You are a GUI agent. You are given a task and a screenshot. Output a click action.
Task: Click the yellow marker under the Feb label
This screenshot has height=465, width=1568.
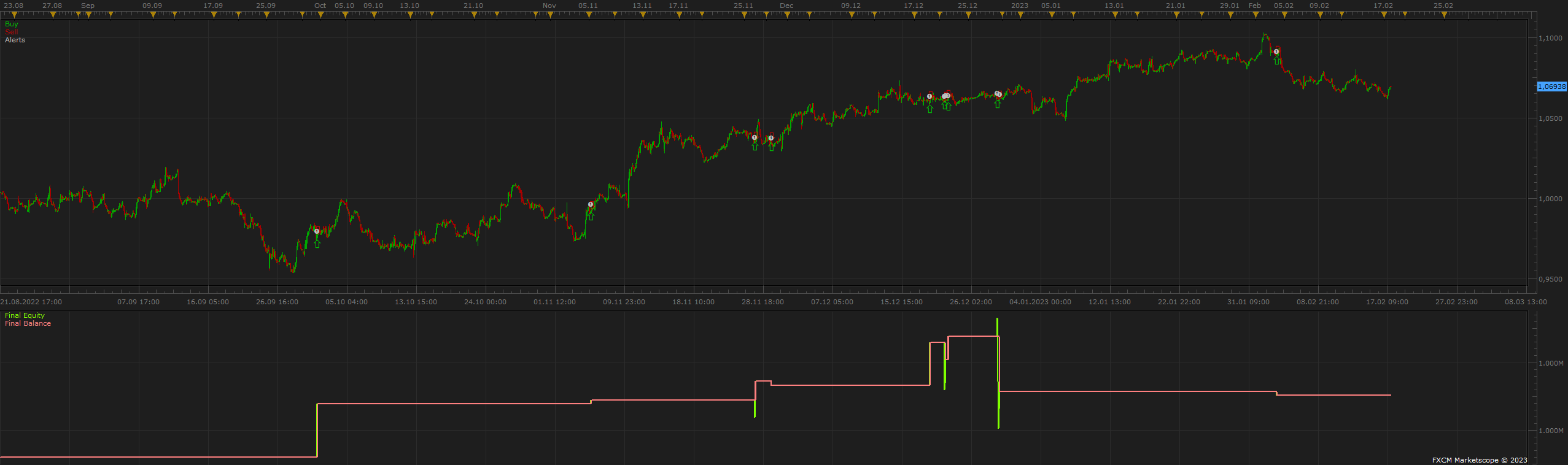1255,15
